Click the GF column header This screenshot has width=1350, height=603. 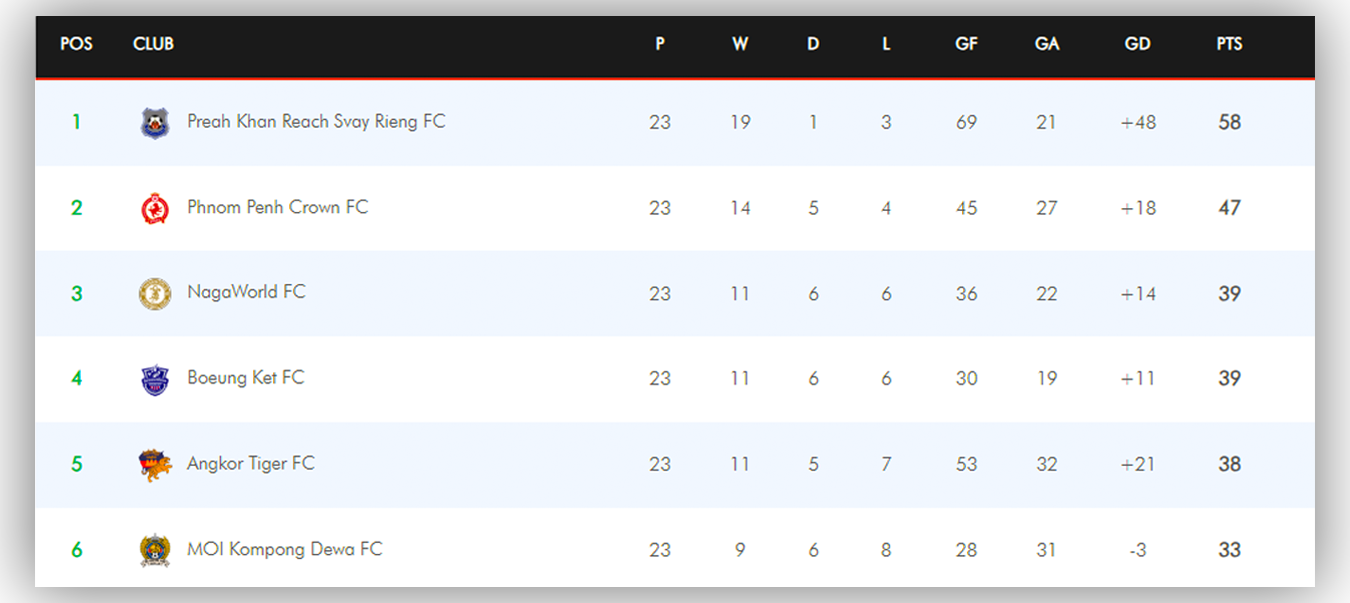coord(966,44)
